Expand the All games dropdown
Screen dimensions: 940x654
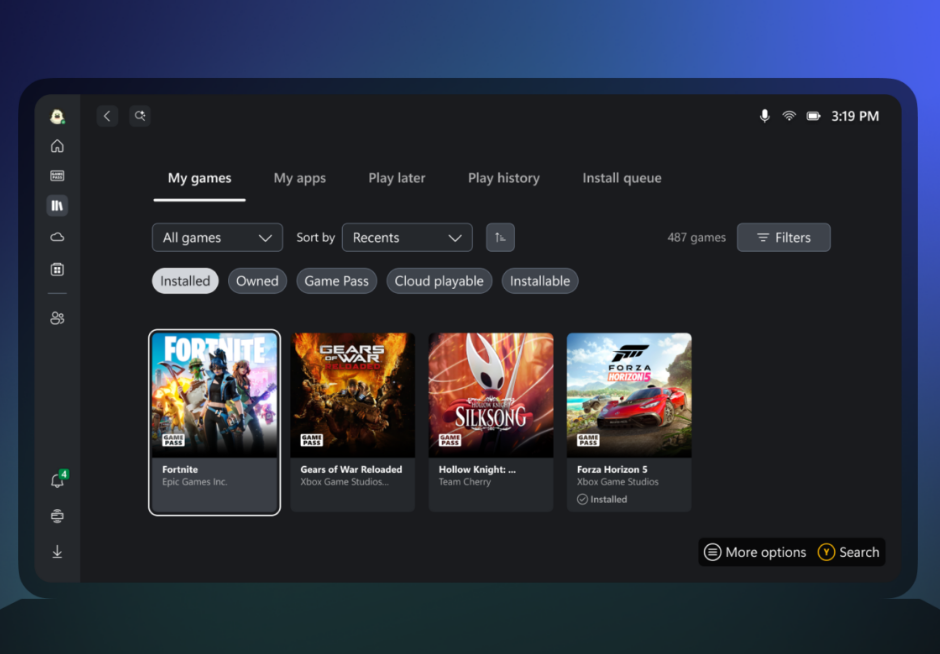click(x=217, y=237)
